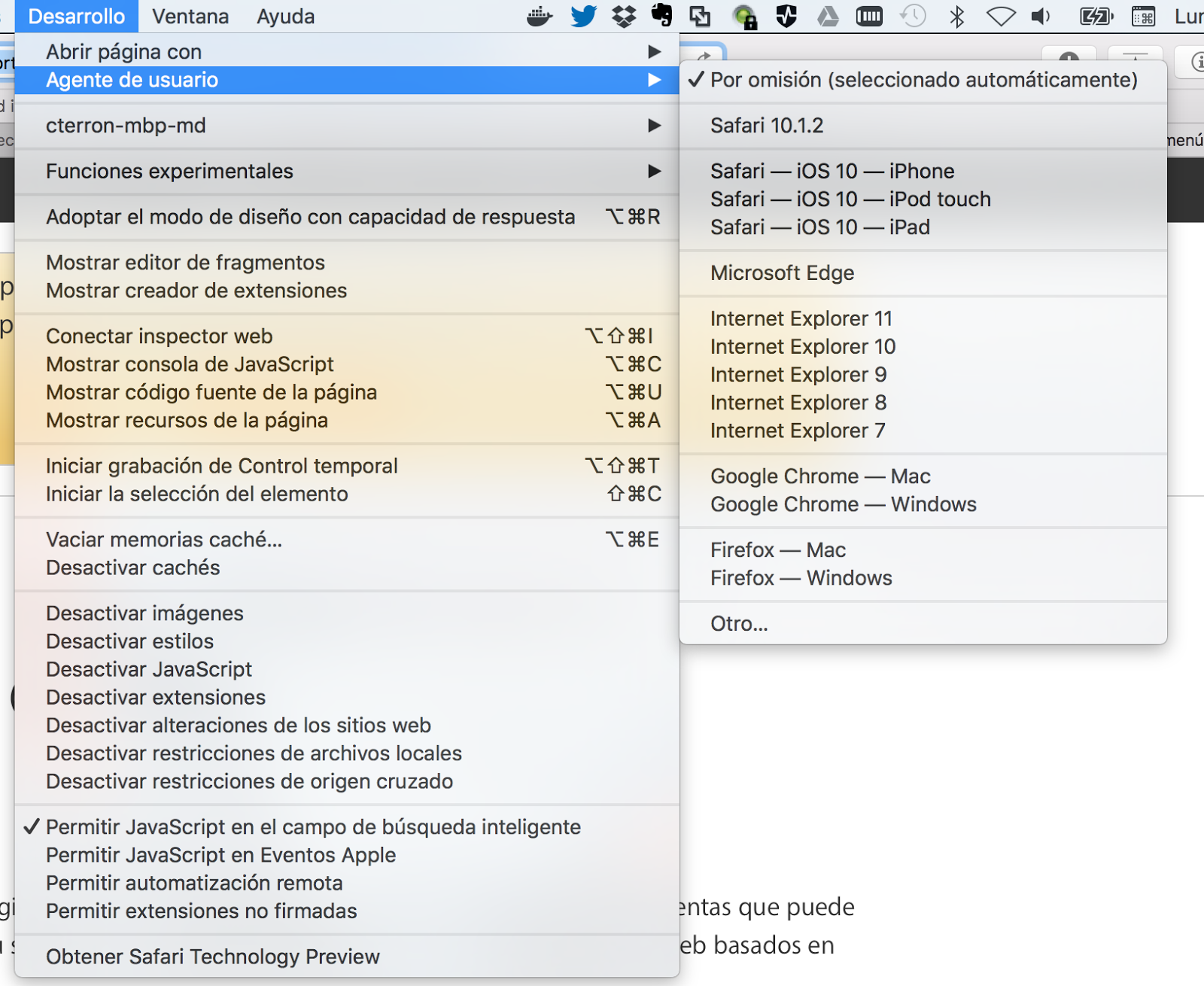Toggle Desactivar restricciones de origen cruzado

point(347,781)
